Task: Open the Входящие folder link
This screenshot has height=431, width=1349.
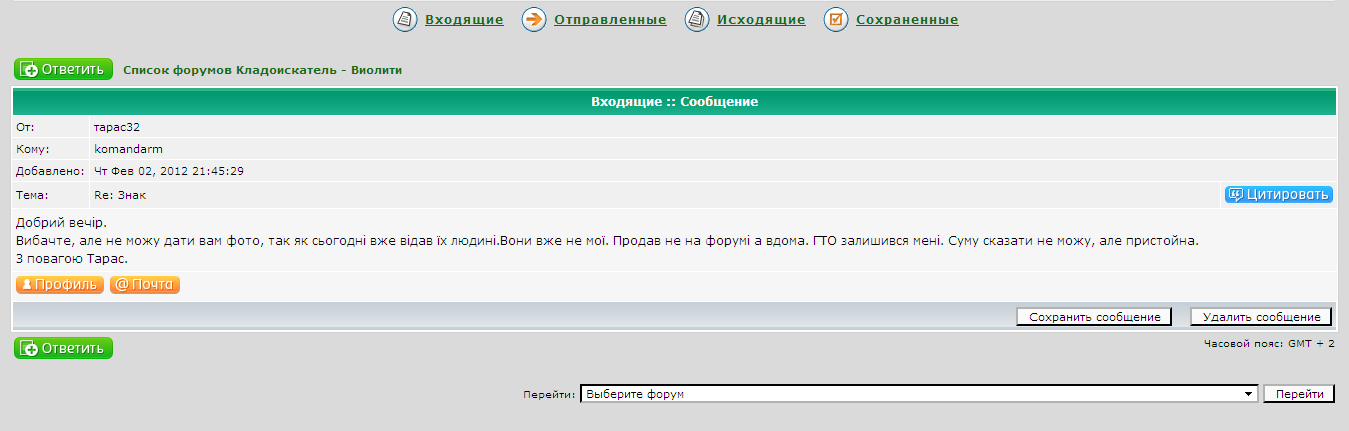Action: click(464, 20)
